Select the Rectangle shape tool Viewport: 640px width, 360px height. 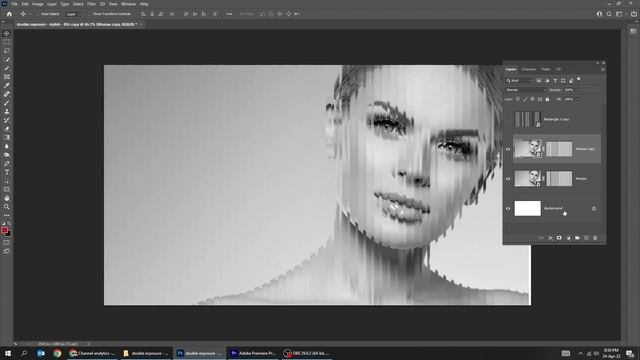(x=7, y=189)
